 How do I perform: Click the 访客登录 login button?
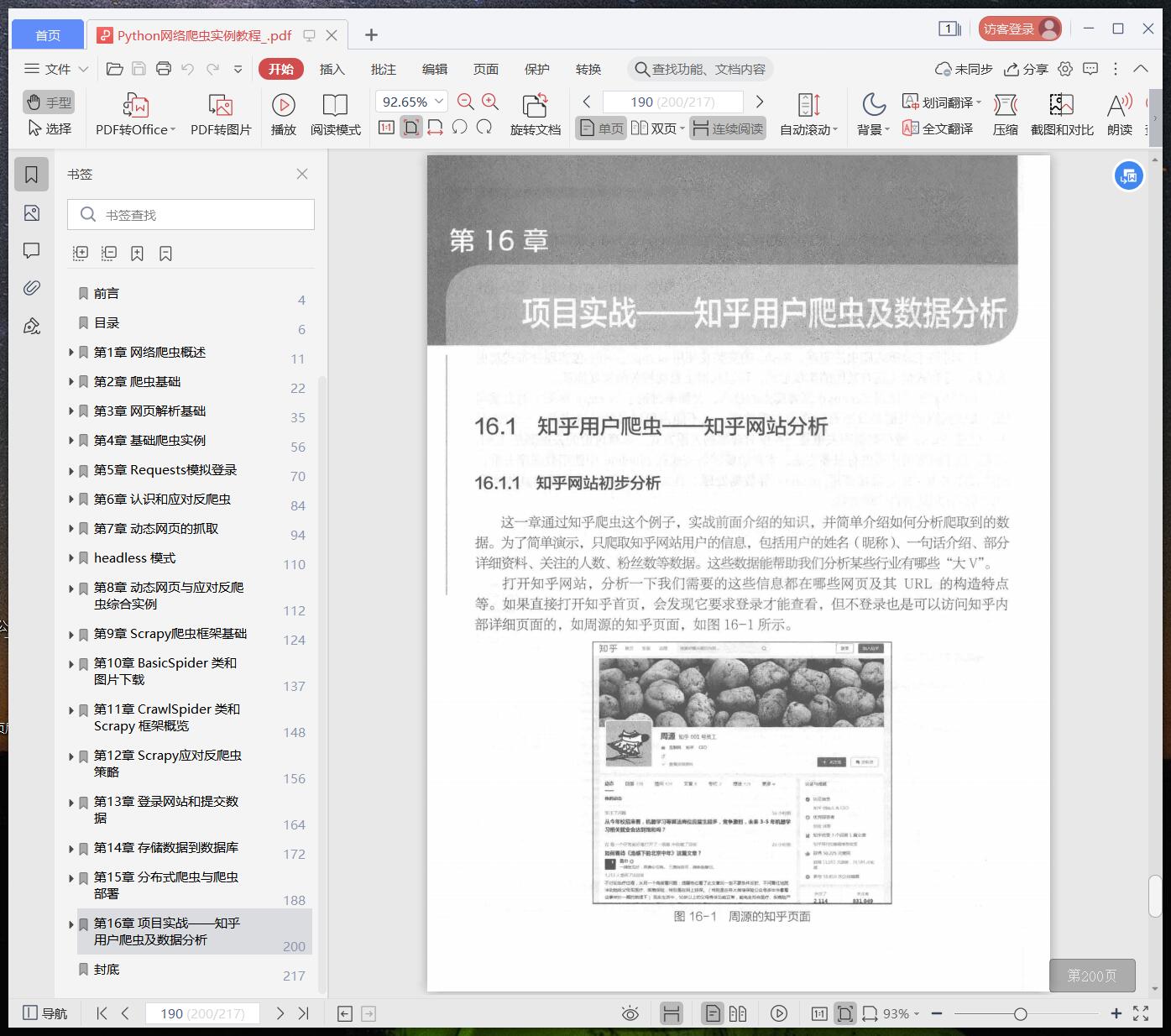[x=1020, y=29]
